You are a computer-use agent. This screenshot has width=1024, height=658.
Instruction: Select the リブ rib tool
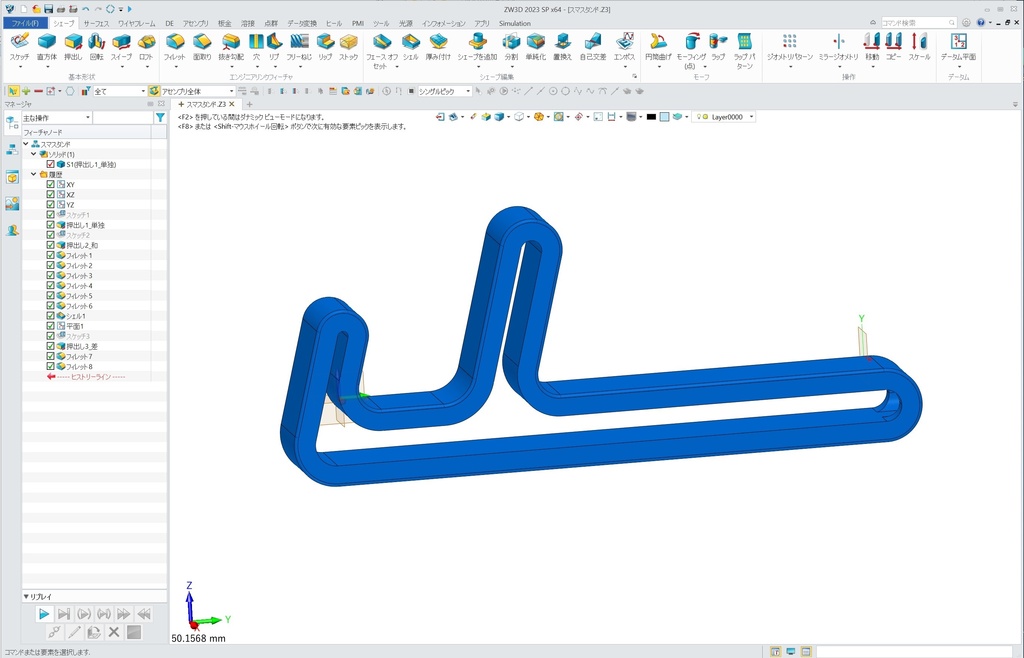pyautogui.click(x=274, y=47)
